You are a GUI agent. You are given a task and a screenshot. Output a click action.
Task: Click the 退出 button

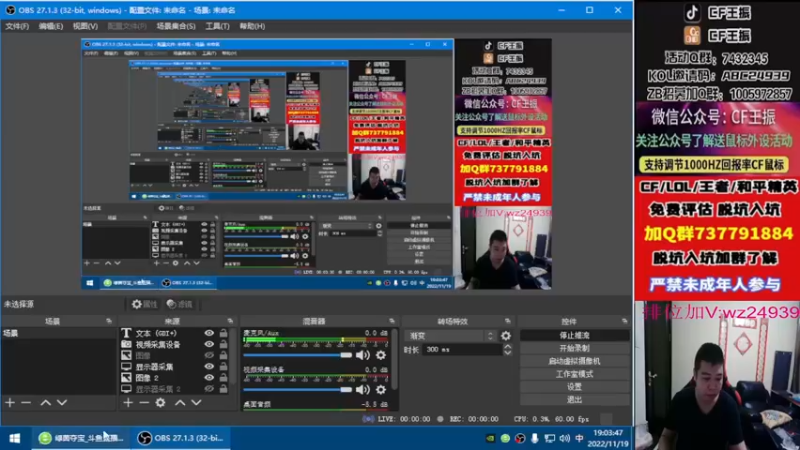click(x=574, y=399)
